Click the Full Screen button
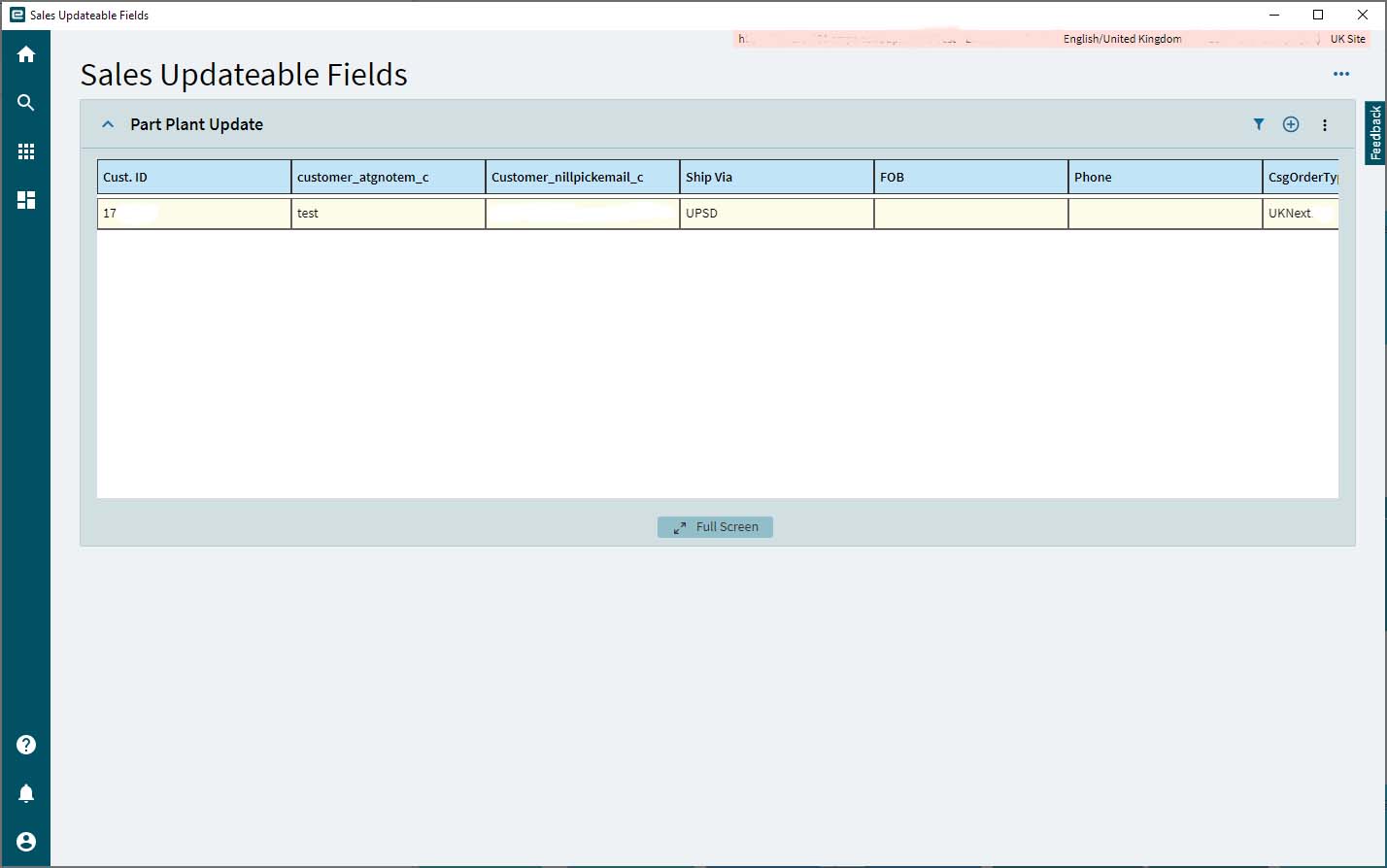Image resolution: width=1387 pixels, height=868 pixels. coord(715,526)
